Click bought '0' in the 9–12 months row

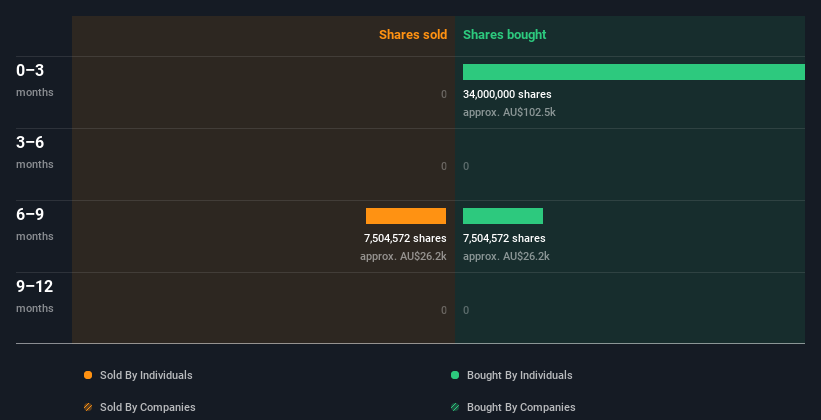click(466, 310)
